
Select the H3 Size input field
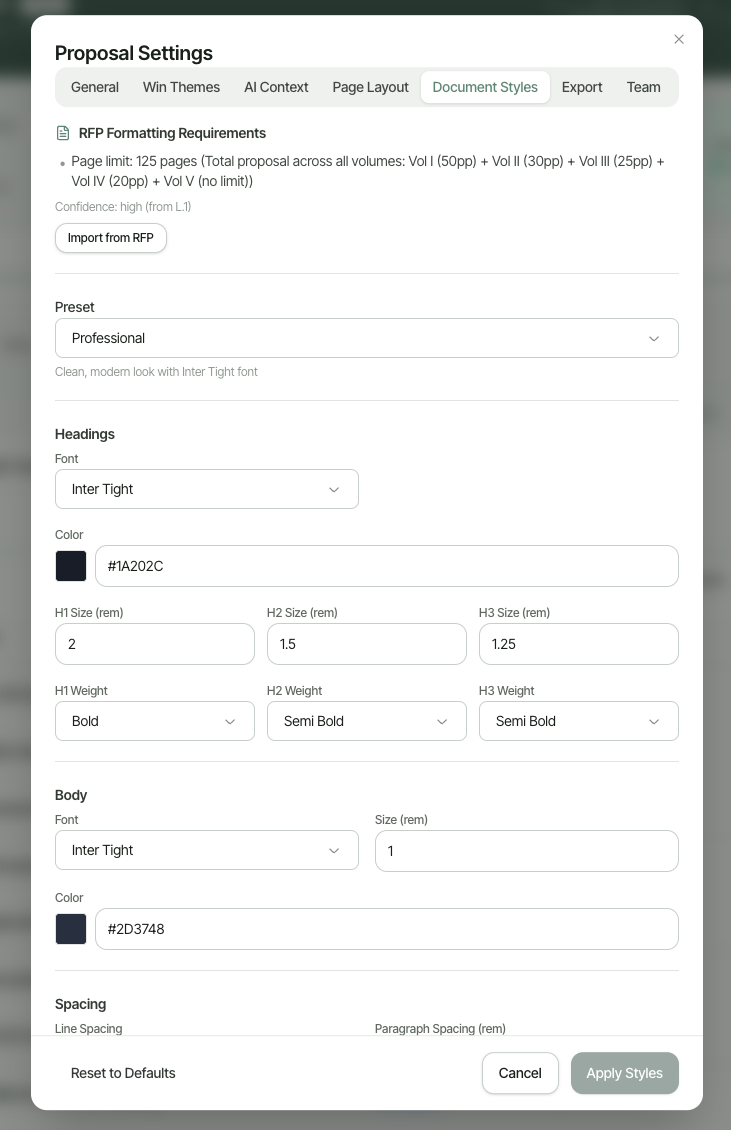click(x=579, y=644)
